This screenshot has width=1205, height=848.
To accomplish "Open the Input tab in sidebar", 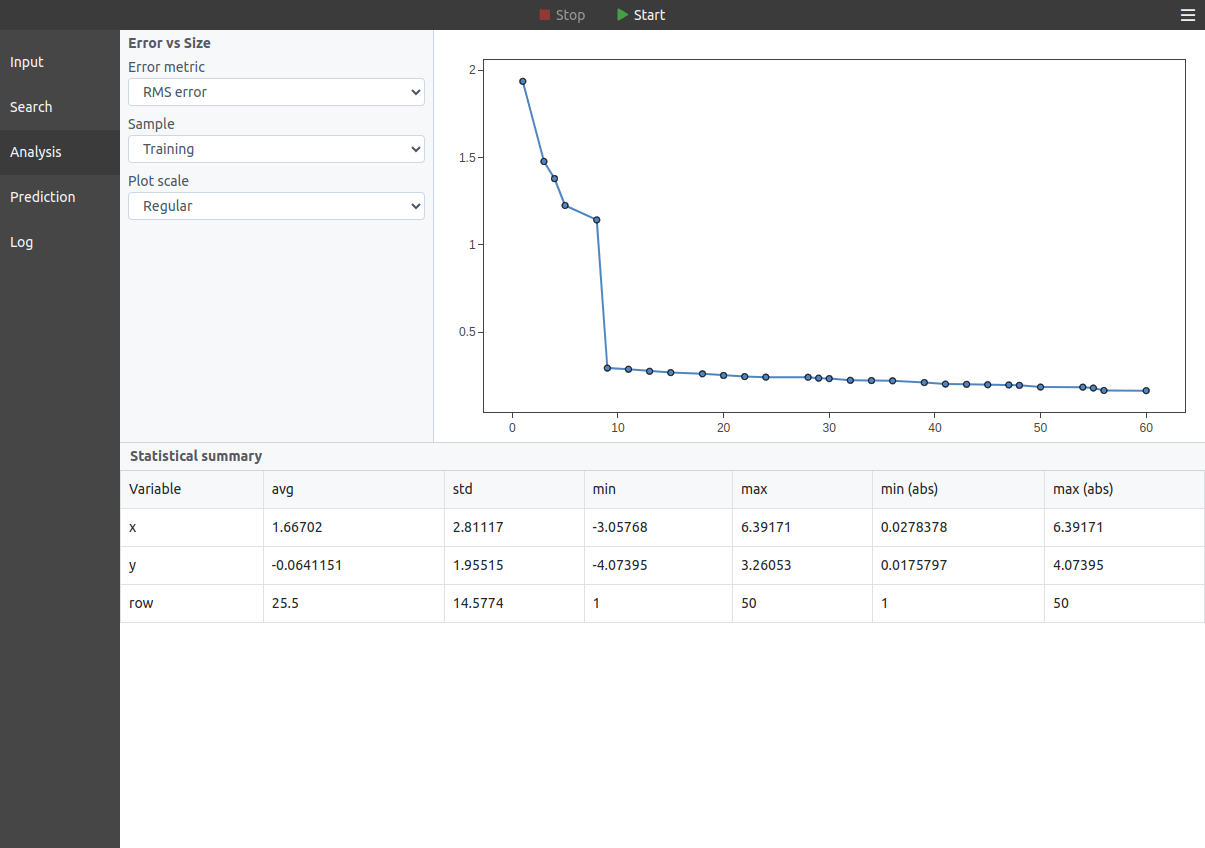I will point(27,62).
